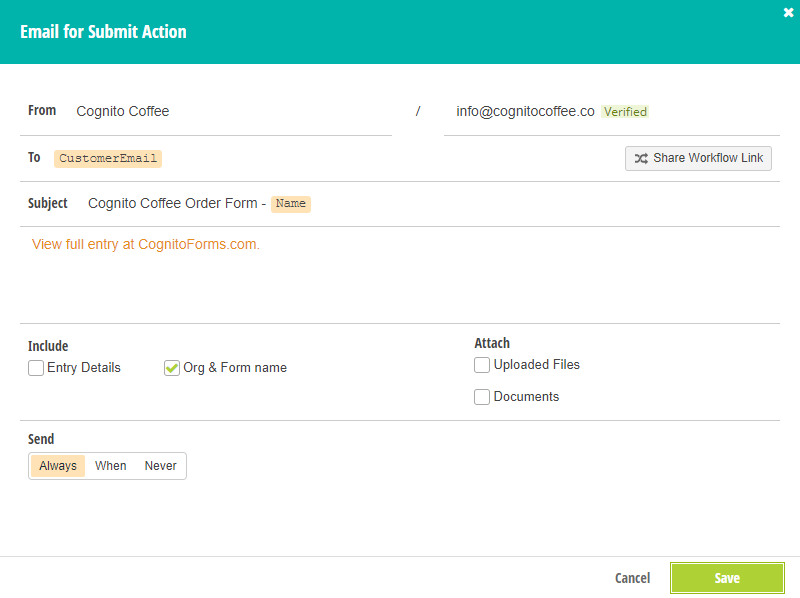800x598 pixels.
Task: Choose the When send option
Action: 111,466
